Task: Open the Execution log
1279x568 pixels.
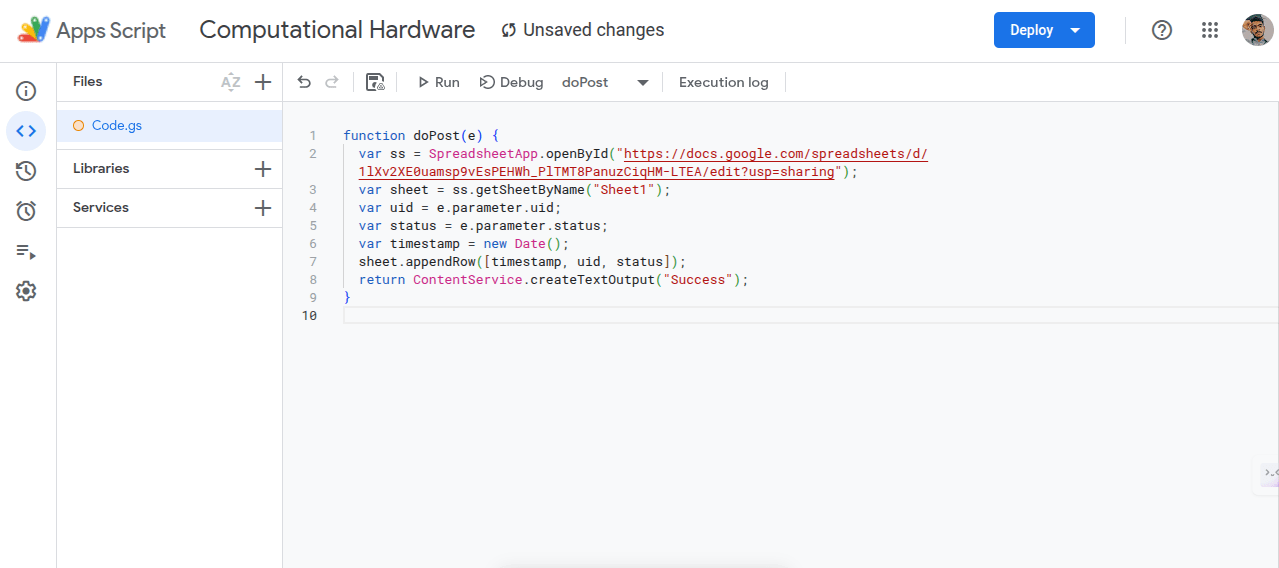Action: (x=723, y=82)
